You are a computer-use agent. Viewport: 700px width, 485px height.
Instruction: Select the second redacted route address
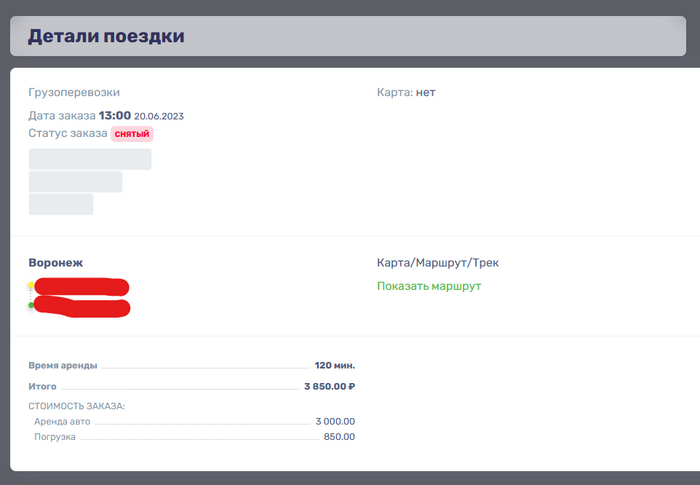[x=82, y=307]
